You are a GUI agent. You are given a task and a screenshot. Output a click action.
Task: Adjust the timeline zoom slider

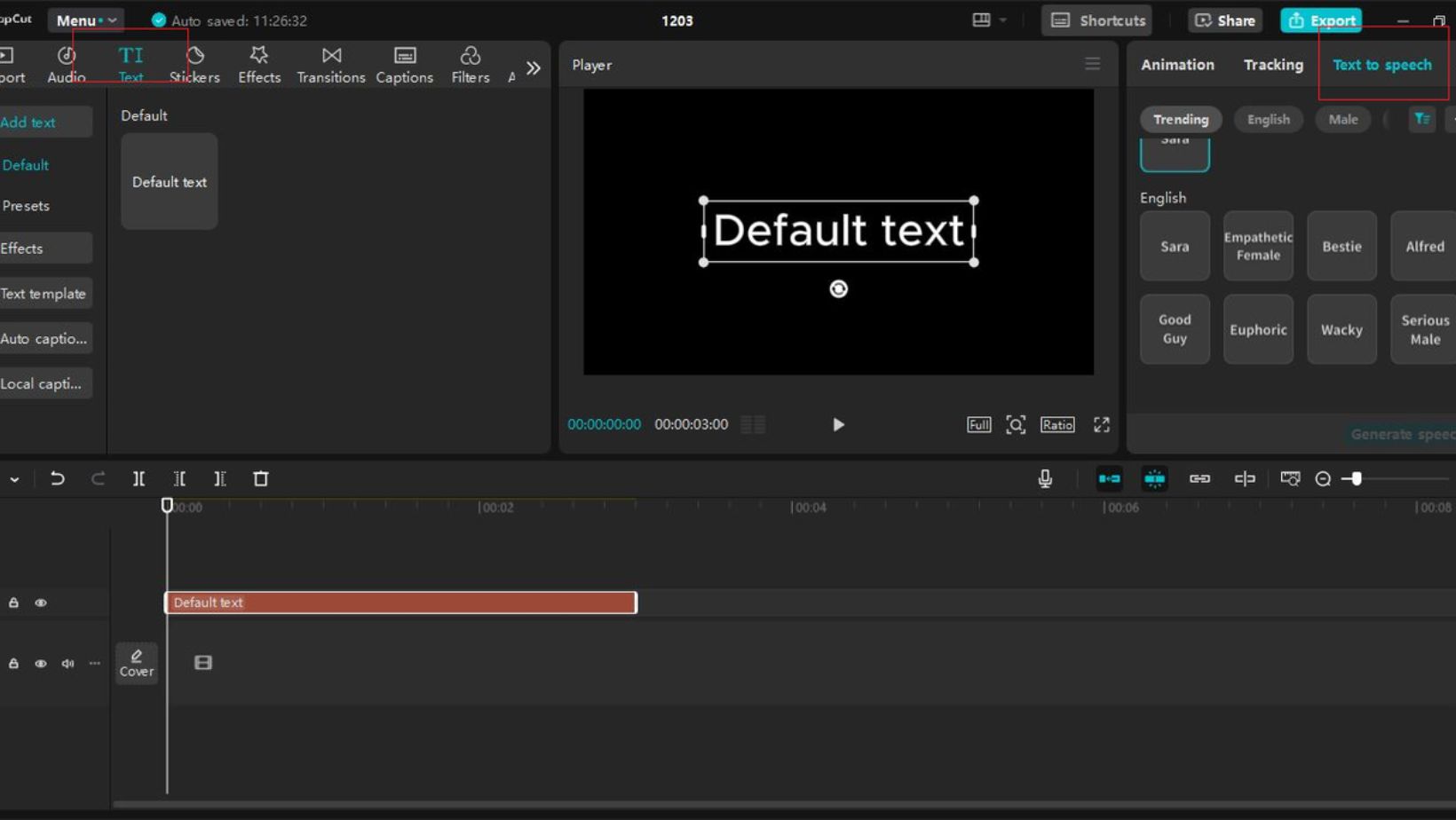tap(1357, 479)
